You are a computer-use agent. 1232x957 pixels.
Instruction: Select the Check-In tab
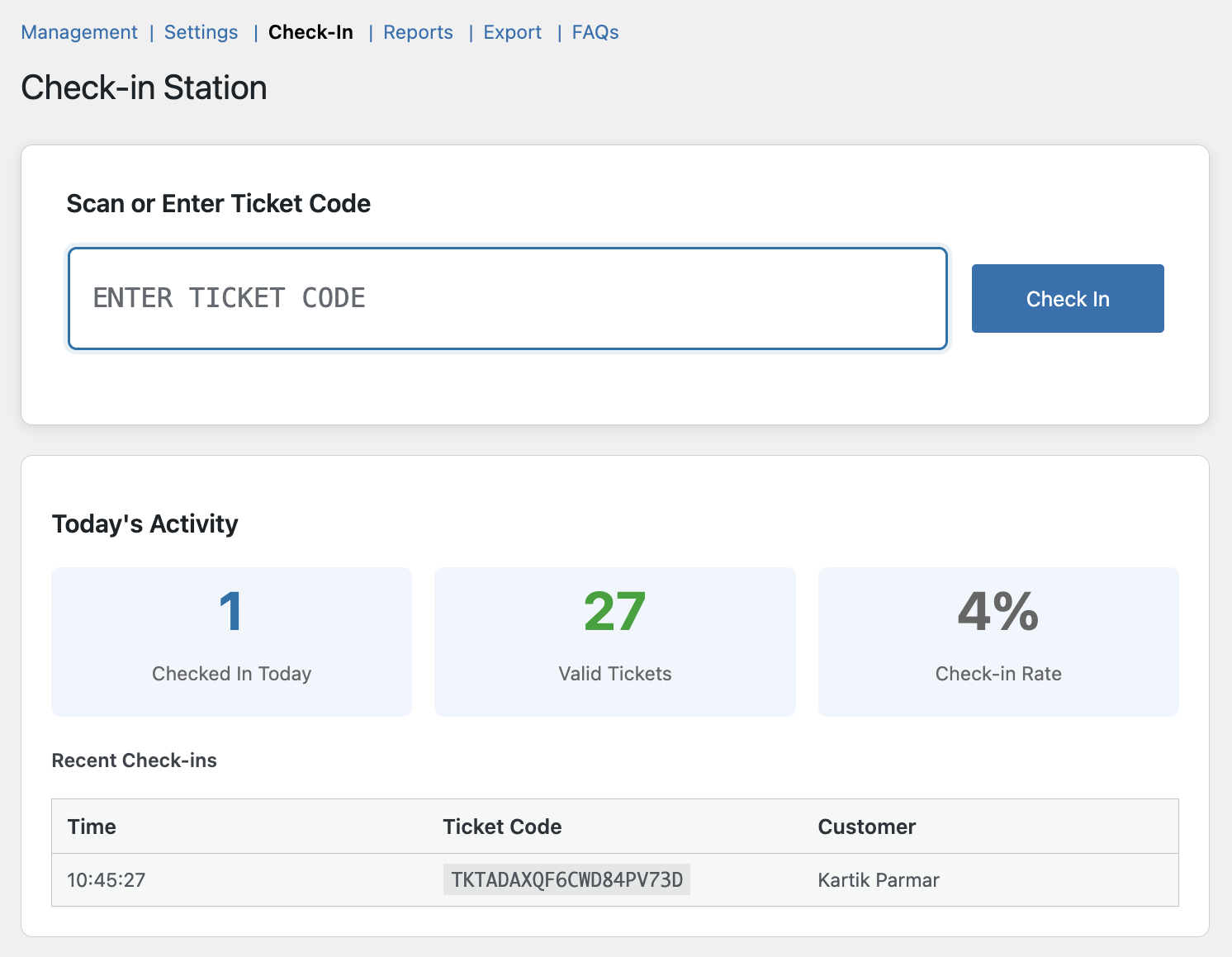(310, 32)
